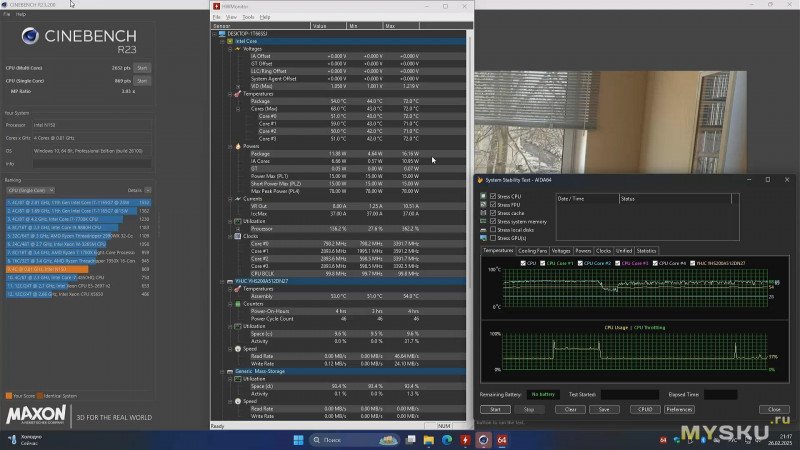Open the HWMonitor taskbar icon

[x=465, y=440]
